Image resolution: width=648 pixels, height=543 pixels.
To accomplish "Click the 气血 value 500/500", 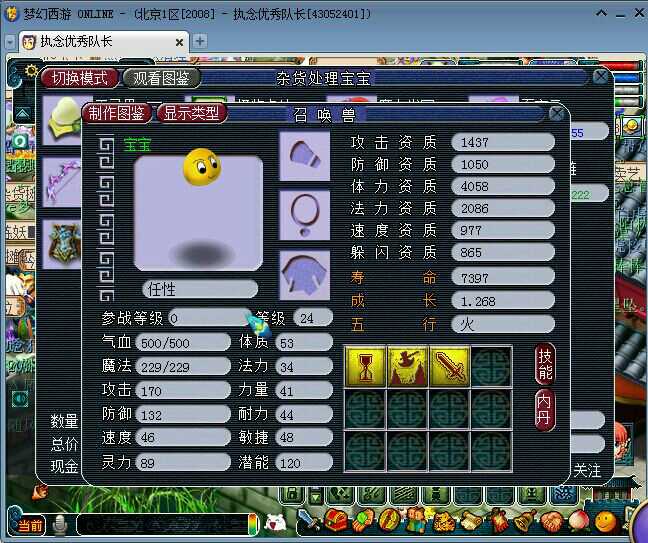I will (x=183, y=343).
